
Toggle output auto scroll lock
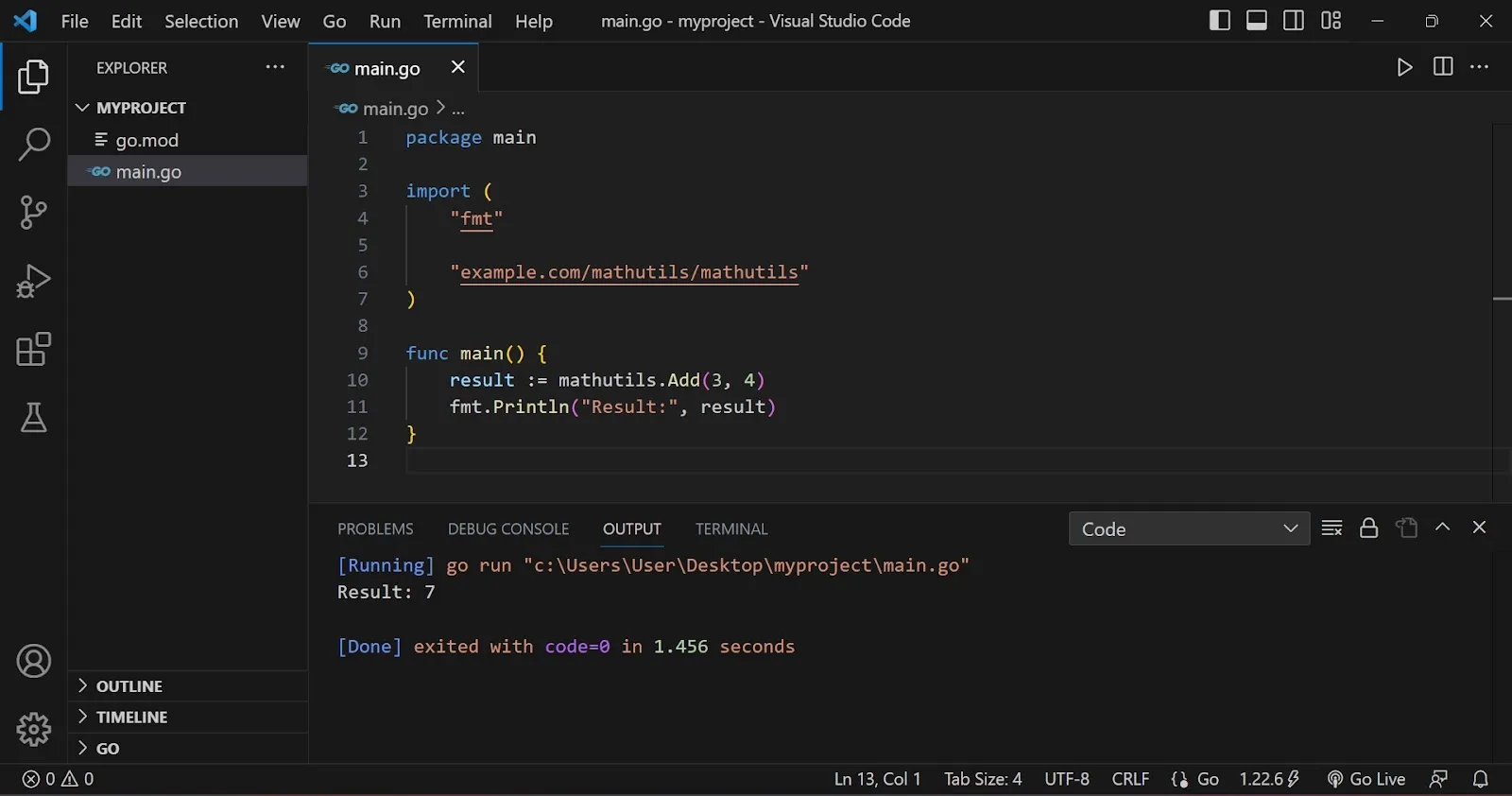click(x=1368, y=528)
